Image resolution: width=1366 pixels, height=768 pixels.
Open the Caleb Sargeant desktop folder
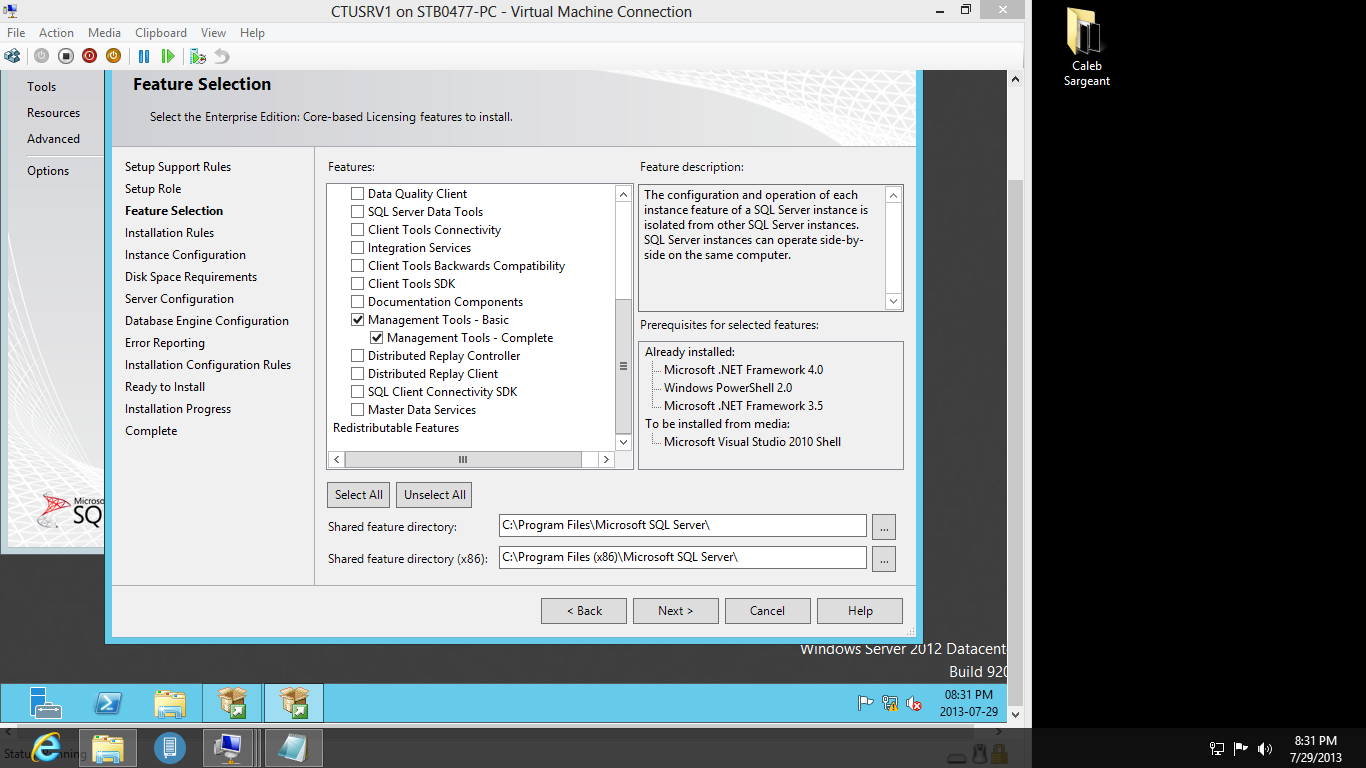tap(1086, 47)
